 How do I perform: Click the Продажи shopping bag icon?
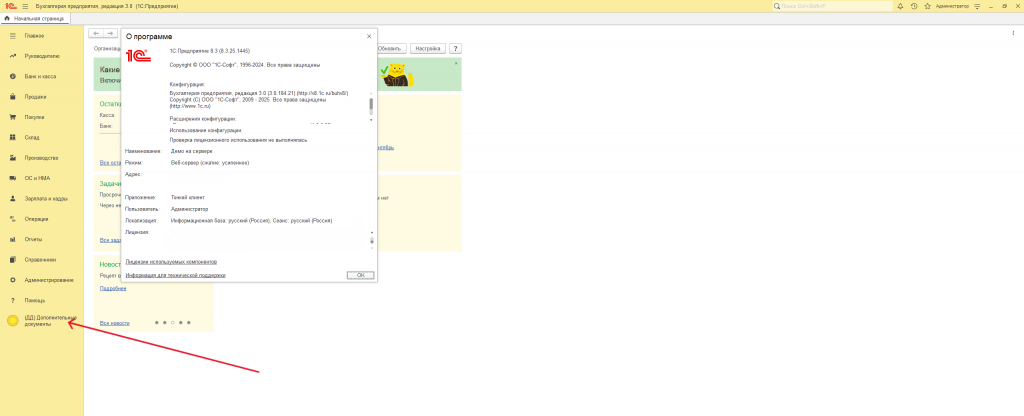tap(12, 97)
